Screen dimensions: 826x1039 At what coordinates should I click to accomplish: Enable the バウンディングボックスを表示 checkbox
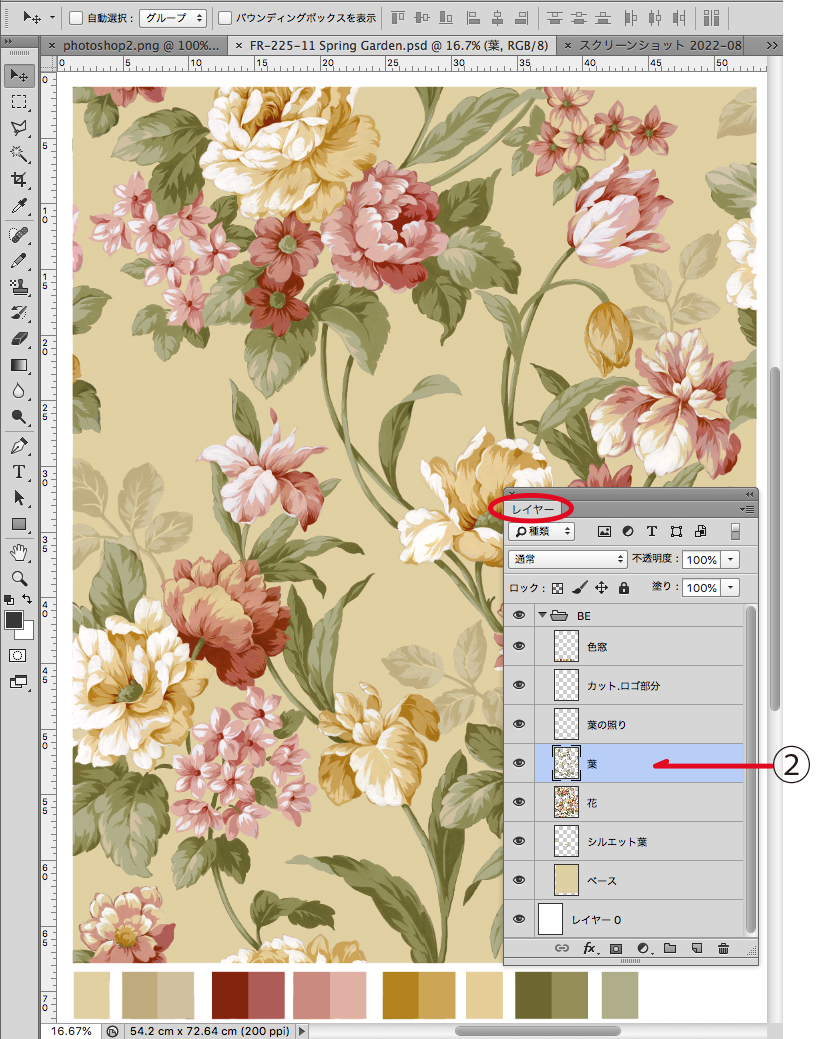tap(225, 18)
